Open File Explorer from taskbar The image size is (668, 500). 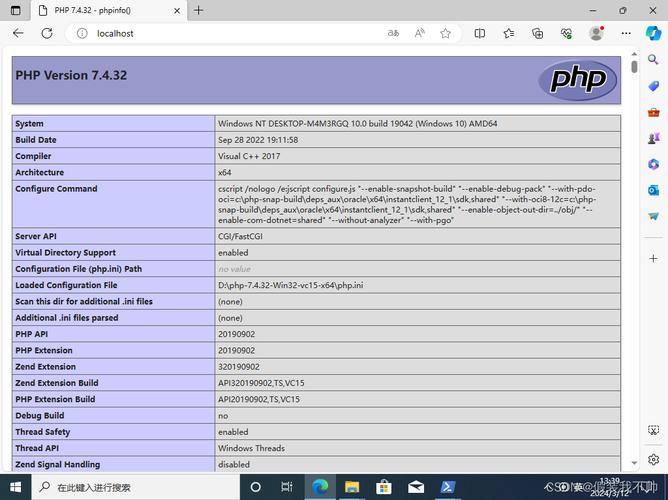(352, 487)
